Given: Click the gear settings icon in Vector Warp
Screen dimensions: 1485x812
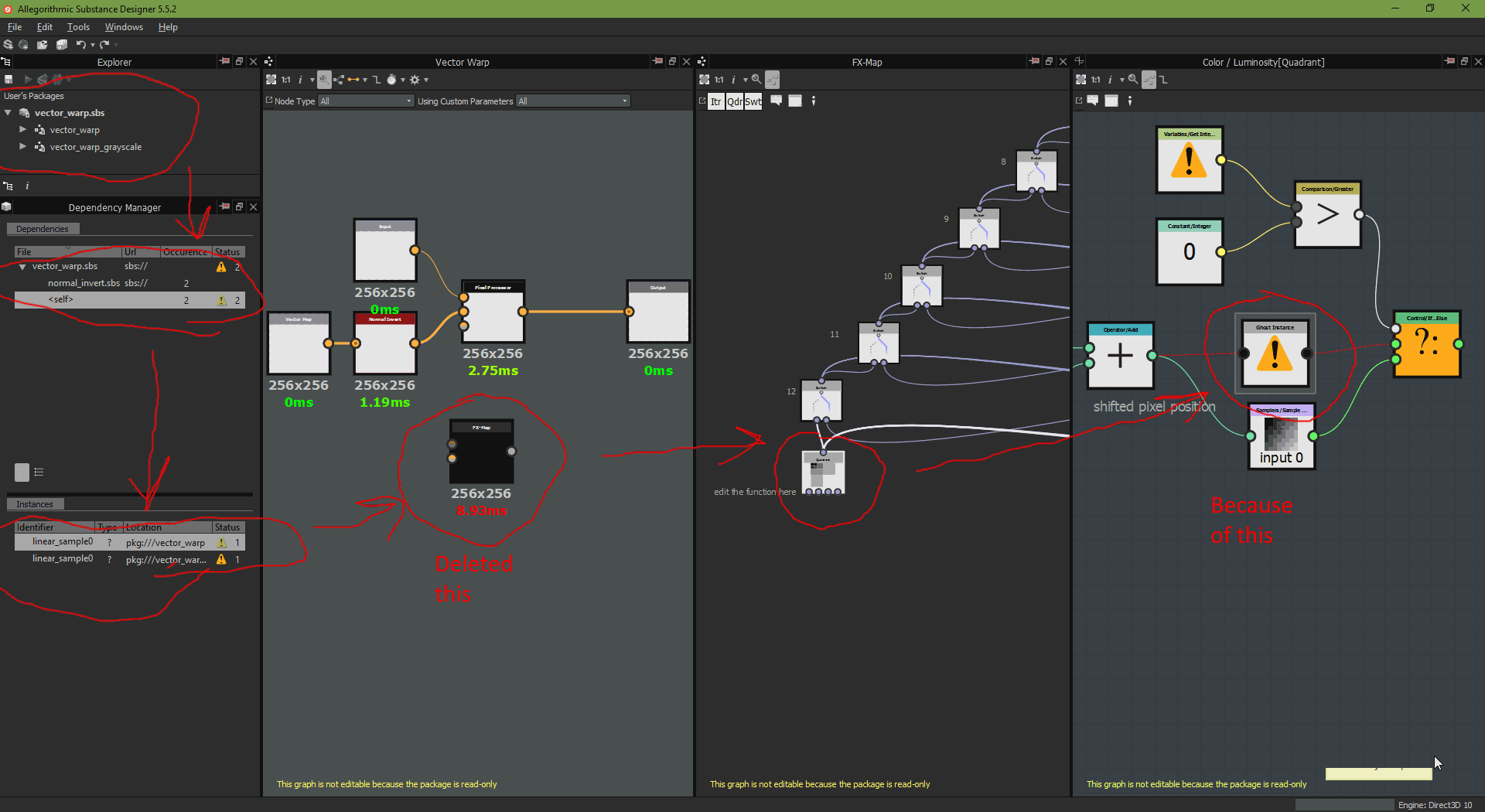Looking at the screenshot, I should pos(415,80).
